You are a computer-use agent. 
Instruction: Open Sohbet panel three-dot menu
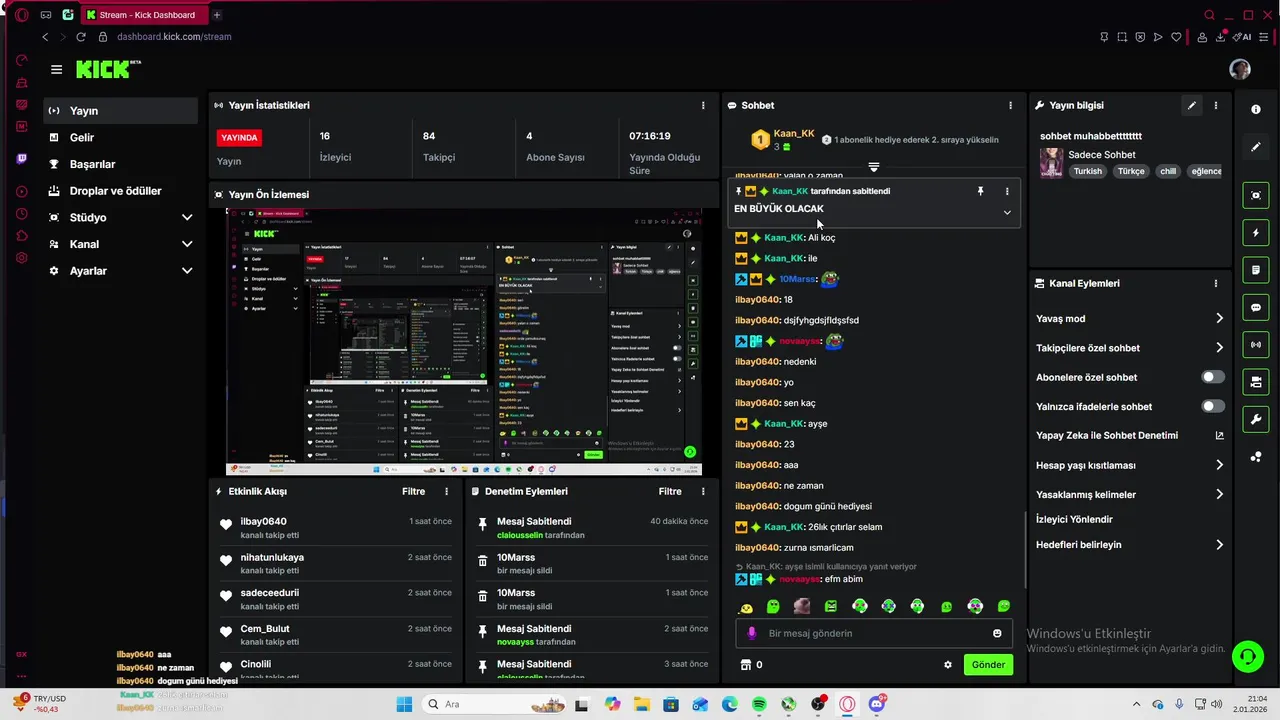[x=1010, y=105]
